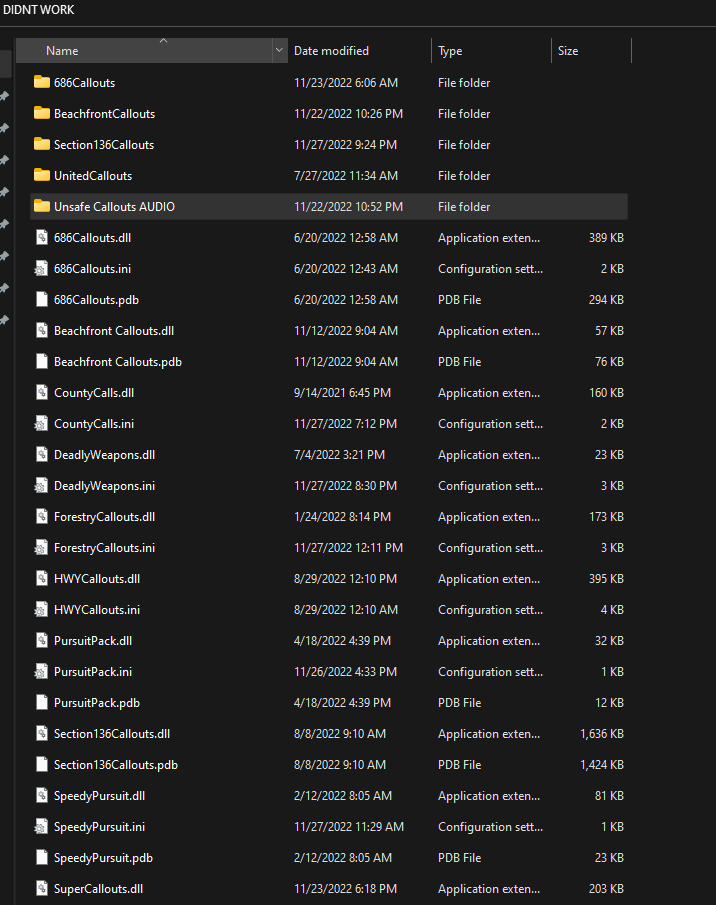Sort files by the Name column header
Screen dimensions: 716x905
[x=144, y=51]
